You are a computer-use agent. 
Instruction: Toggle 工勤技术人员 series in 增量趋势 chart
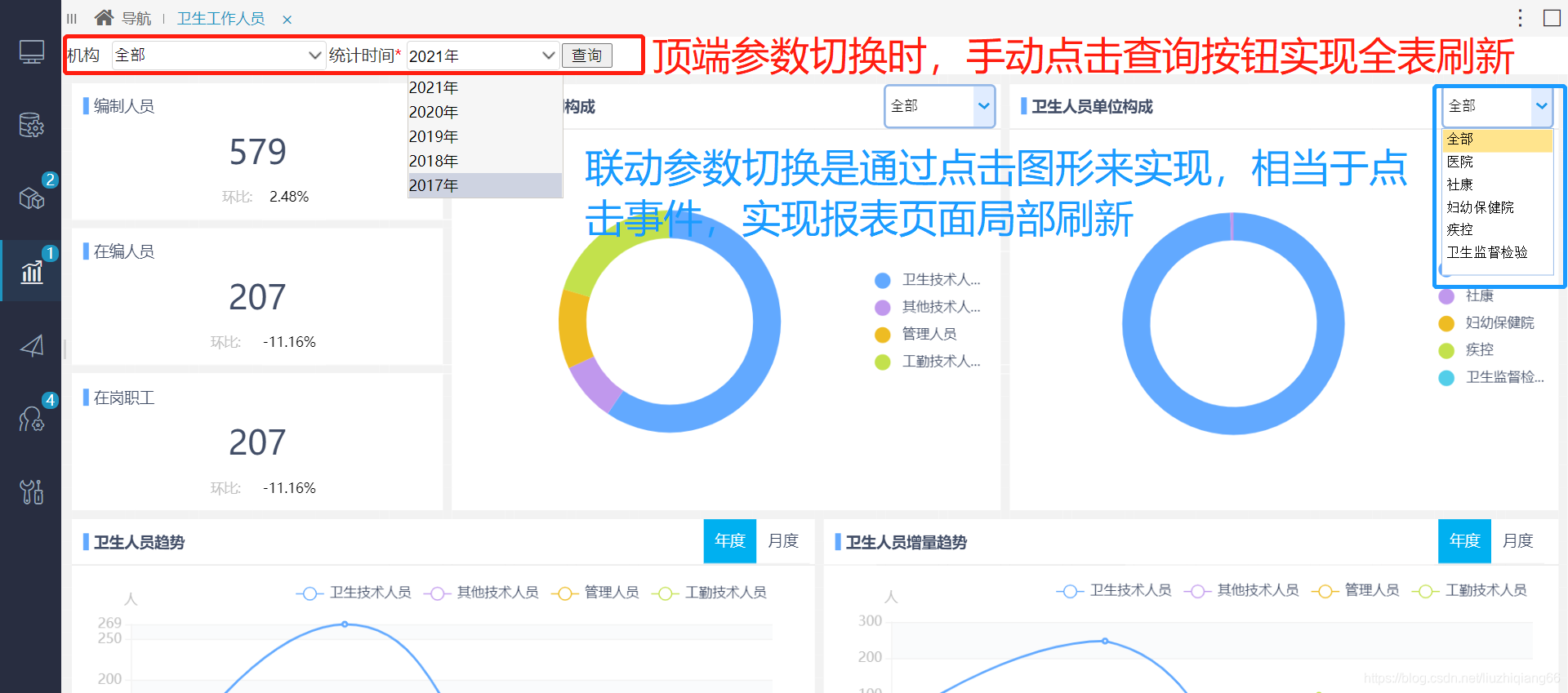1469,590
